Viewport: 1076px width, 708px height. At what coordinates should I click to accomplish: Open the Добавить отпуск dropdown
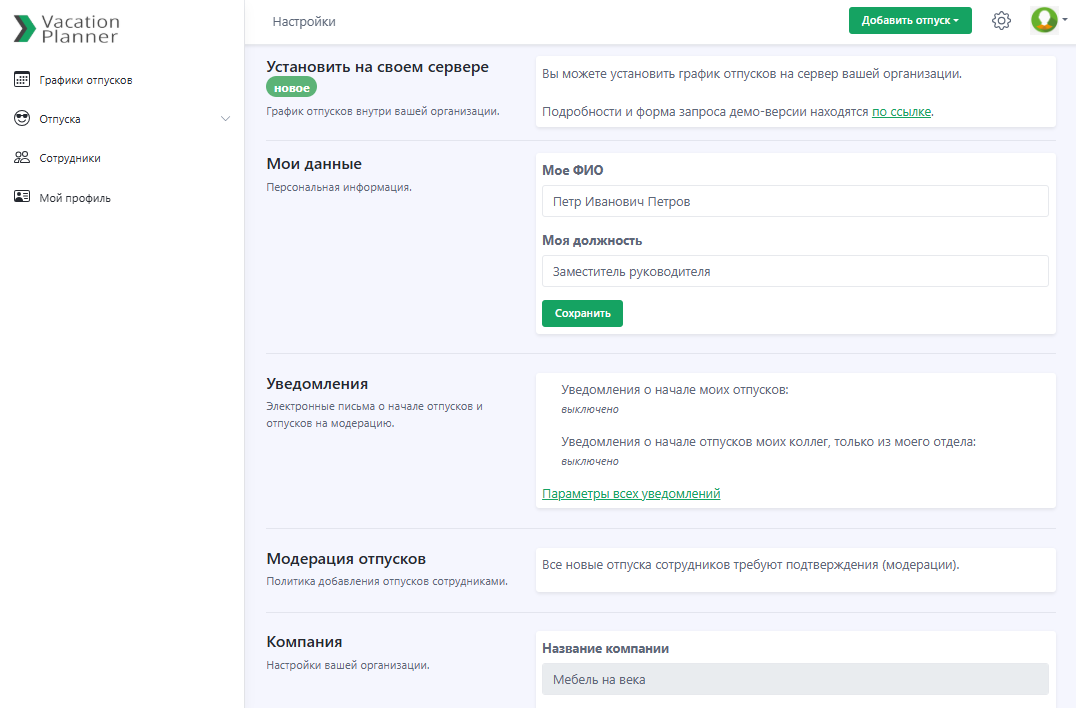[910, 20]
